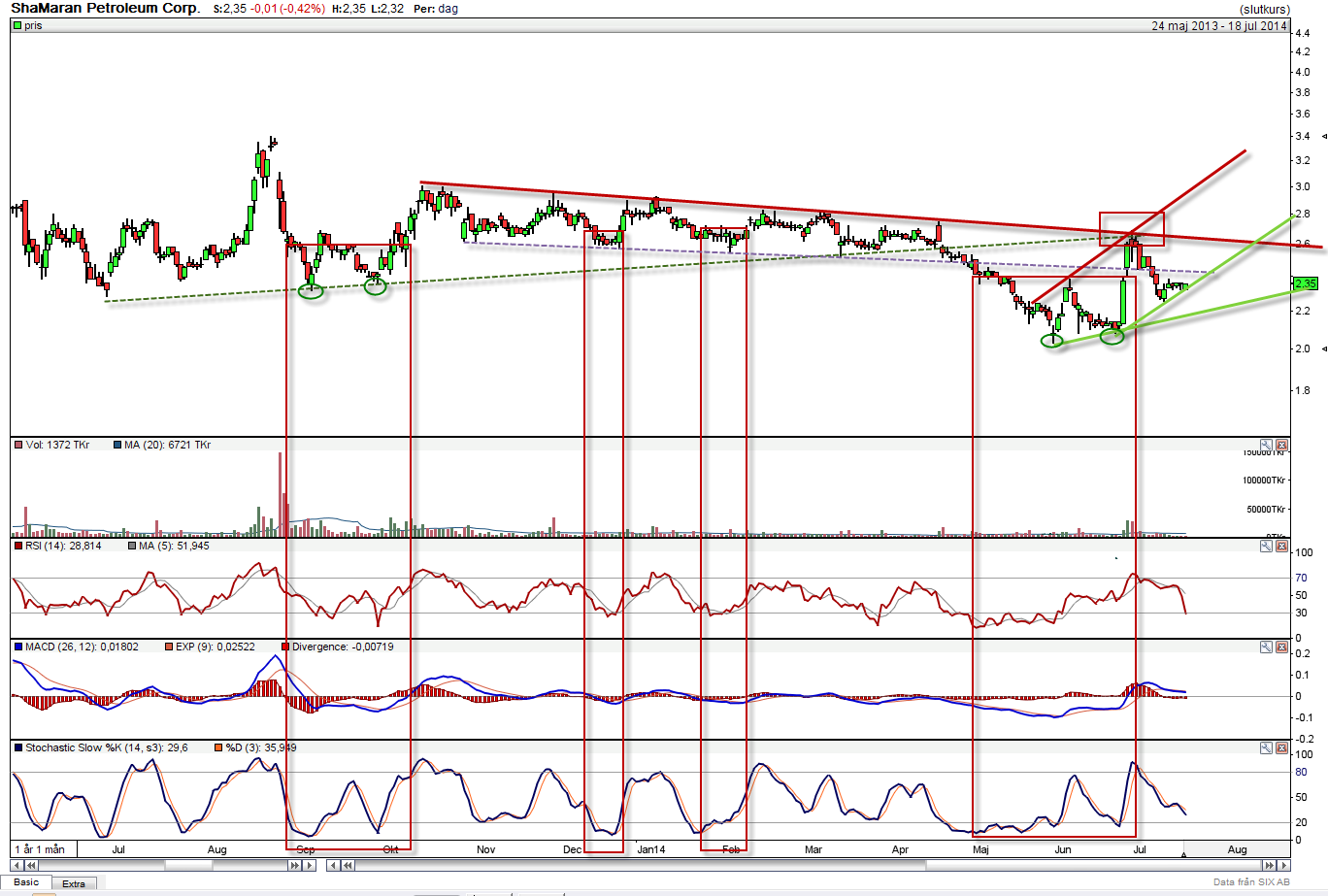Click the long time-range scrollbar track
Screen dimensions: 1328x896
(x=809, y=865)
